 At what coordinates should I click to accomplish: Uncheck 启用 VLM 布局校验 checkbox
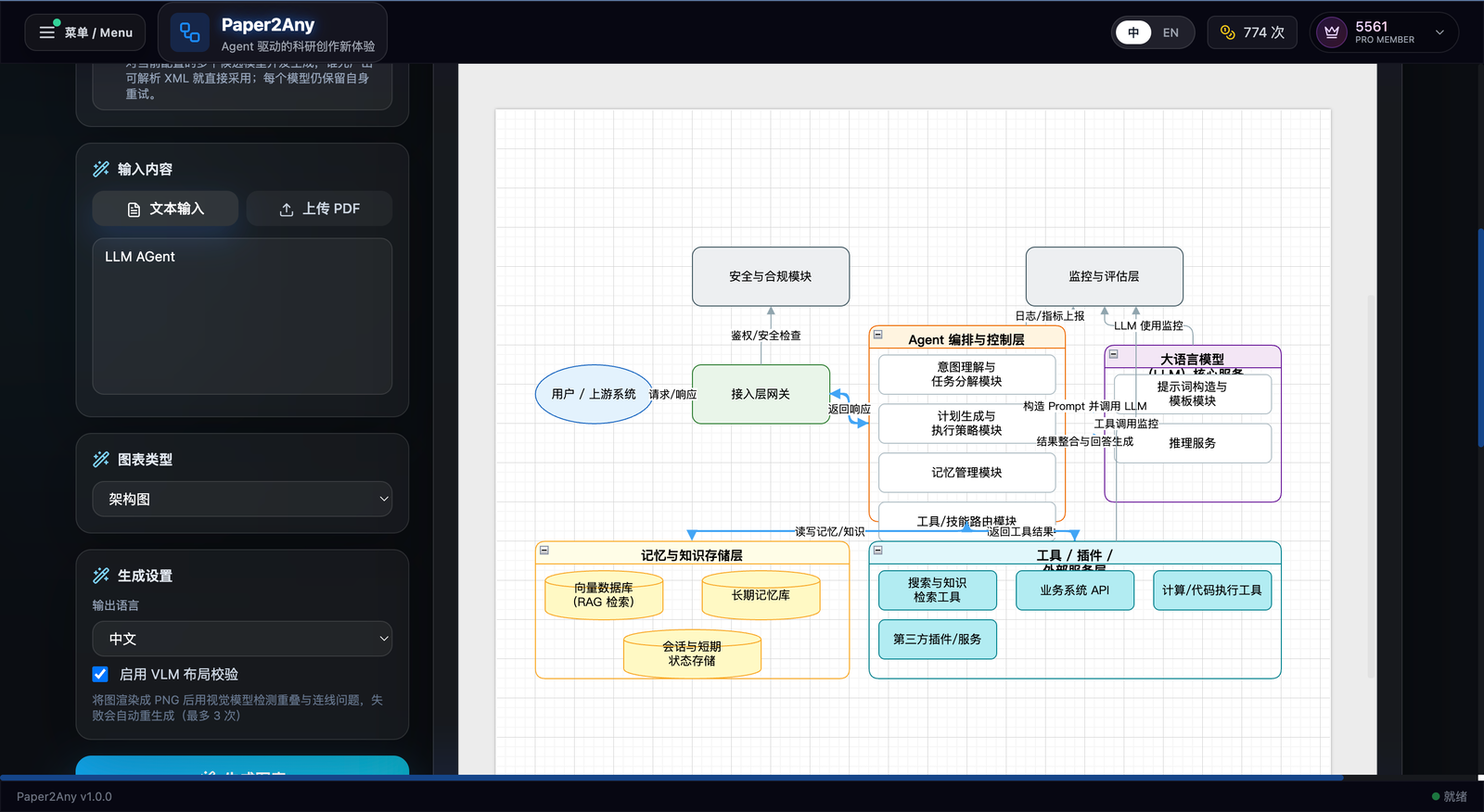pos(100,674)
